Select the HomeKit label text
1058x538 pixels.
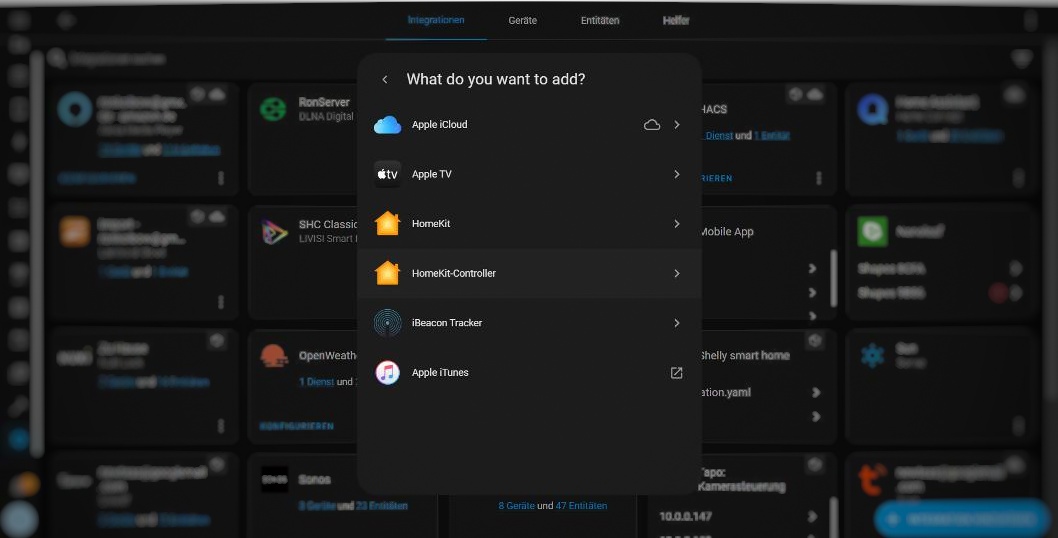tap(431, 223)
